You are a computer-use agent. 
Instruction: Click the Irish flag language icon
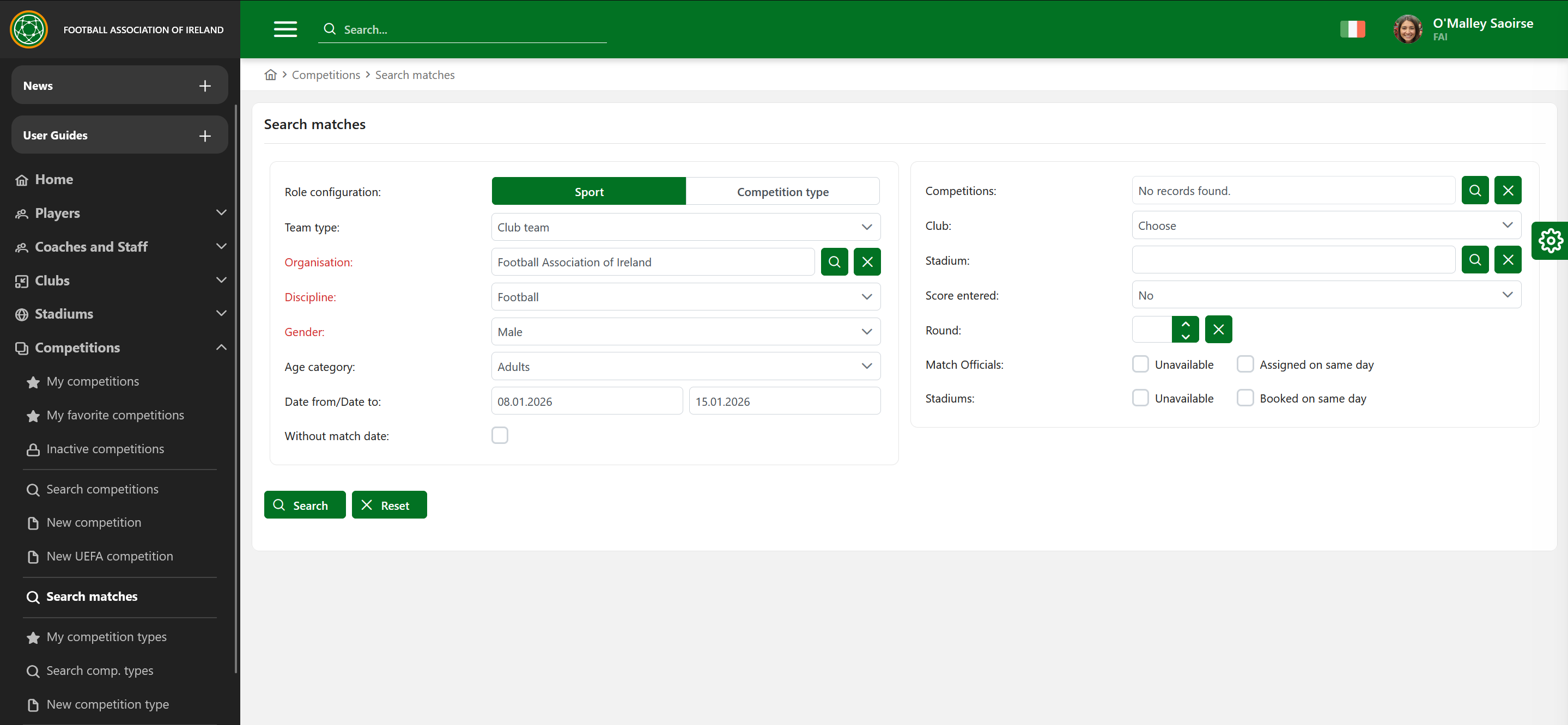(1352, 29)
